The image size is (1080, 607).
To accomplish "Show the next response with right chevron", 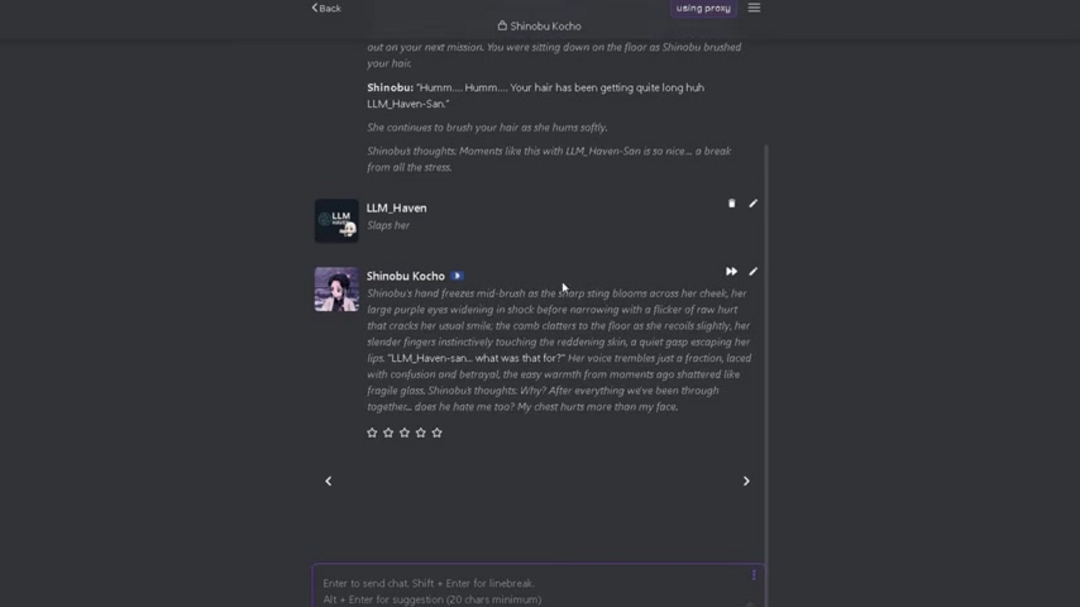I will (746, 481).
